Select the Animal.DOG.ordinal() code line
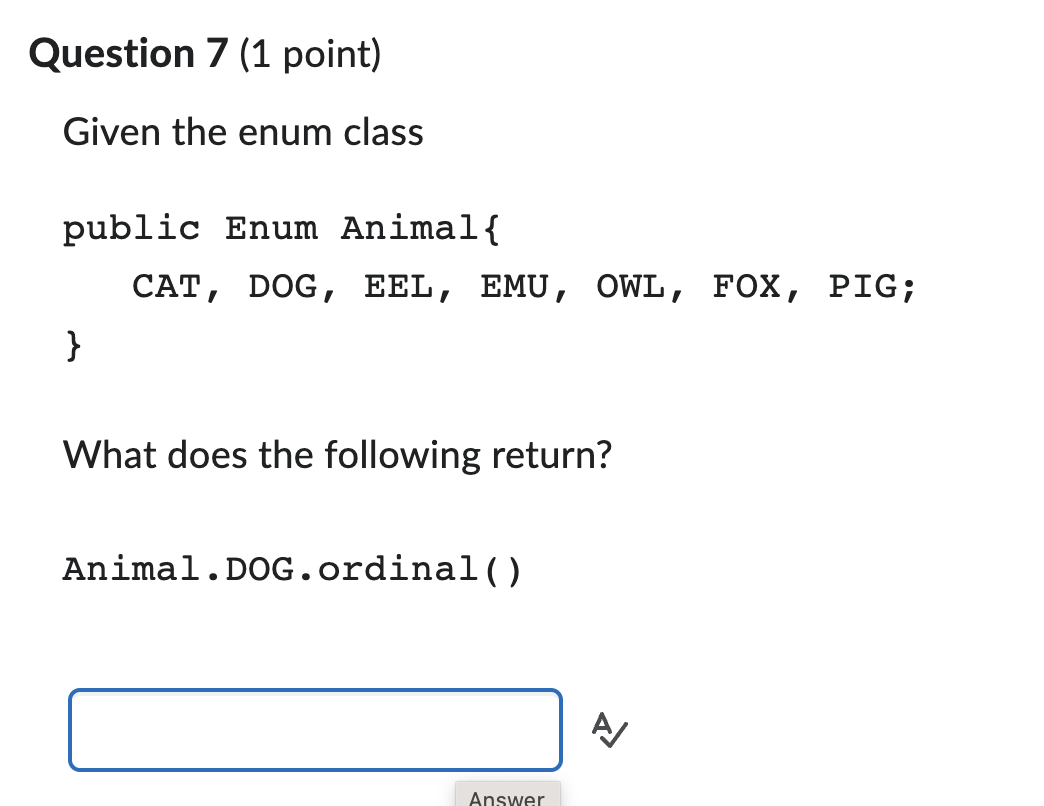Screen dimensions: 1044x806 292,569
